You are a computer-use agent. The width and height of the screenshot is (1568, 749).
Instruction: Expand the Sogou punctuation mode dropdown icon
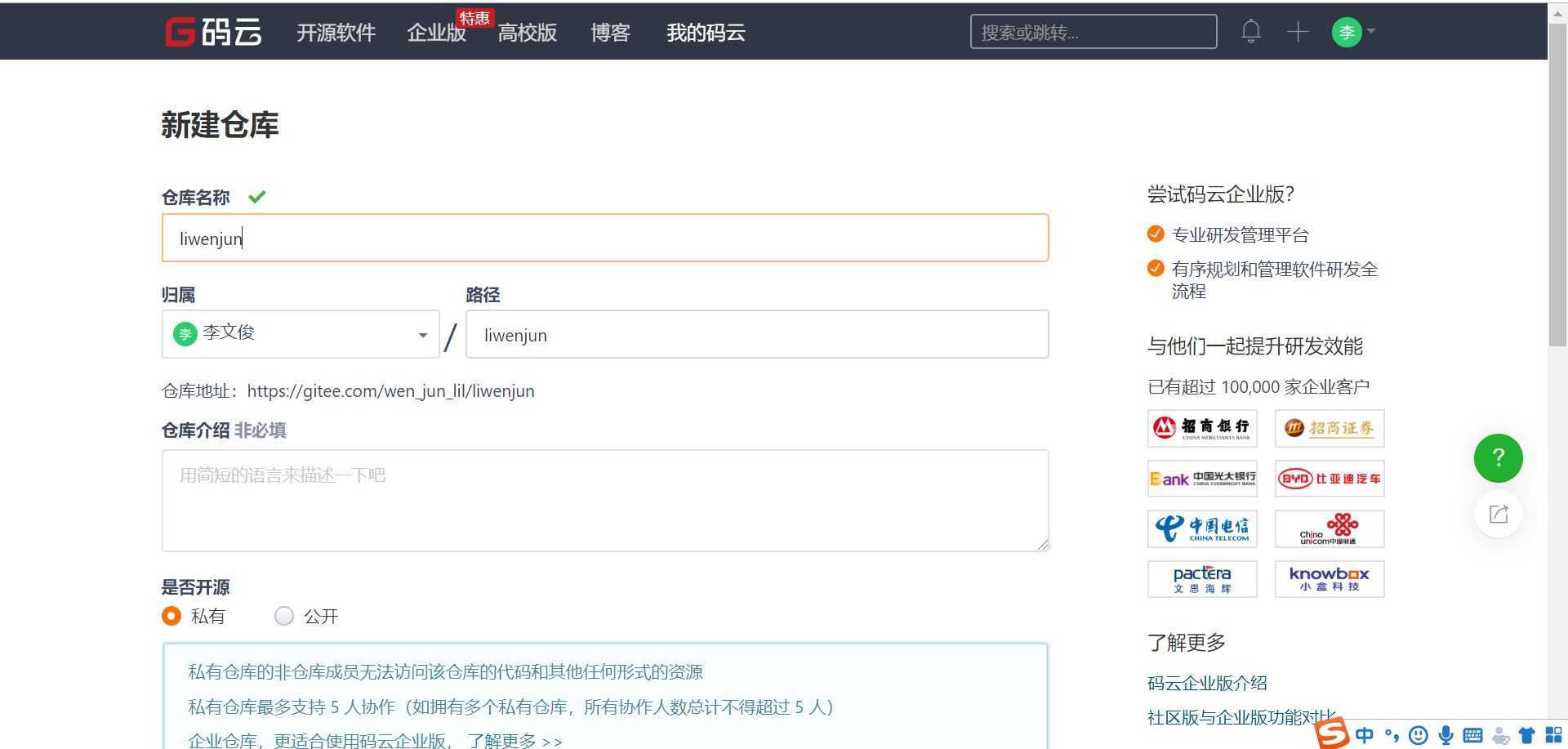1391,735
